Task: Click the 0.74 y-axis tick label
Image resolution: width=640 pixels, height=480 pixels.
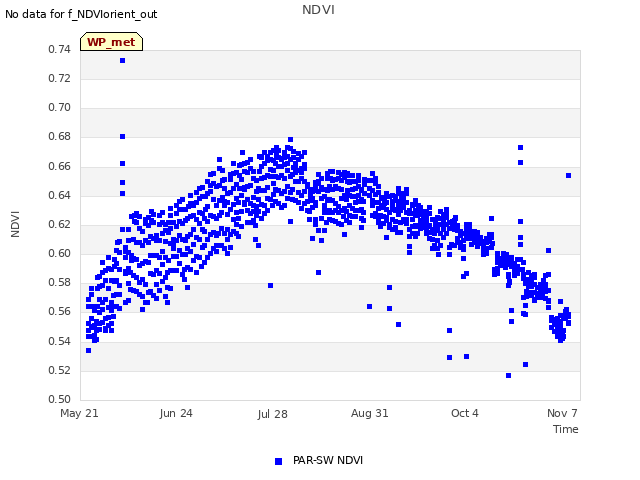Action: [x=60, y=49]
